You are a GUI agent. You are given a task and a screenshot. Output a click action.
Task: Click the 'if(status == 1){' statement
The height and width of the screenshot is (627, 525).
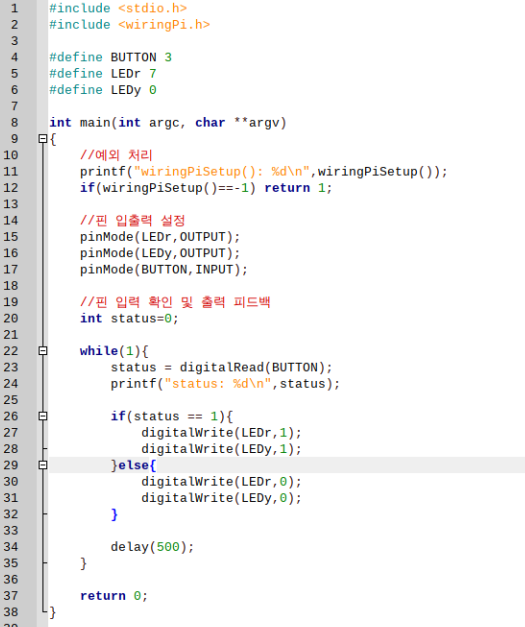(172, 416)
